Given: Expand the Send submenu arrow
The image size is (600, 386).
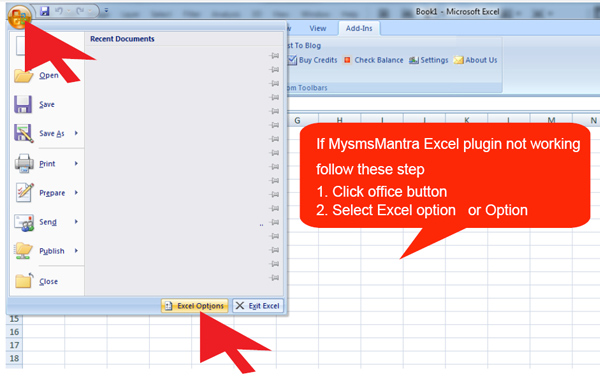Looking at the screenshot, I should pos(76,222).
